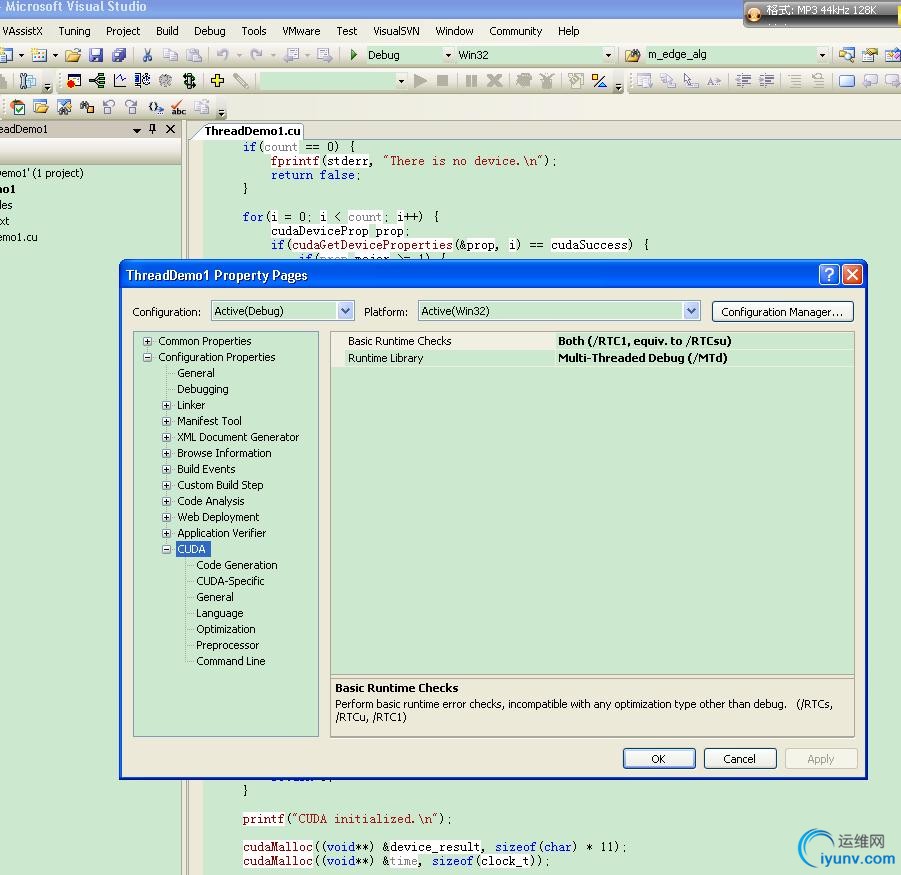The height and width of the screenshot is (875, 901).
Task: Collapse the CUDA node
Action: (167, 549)
